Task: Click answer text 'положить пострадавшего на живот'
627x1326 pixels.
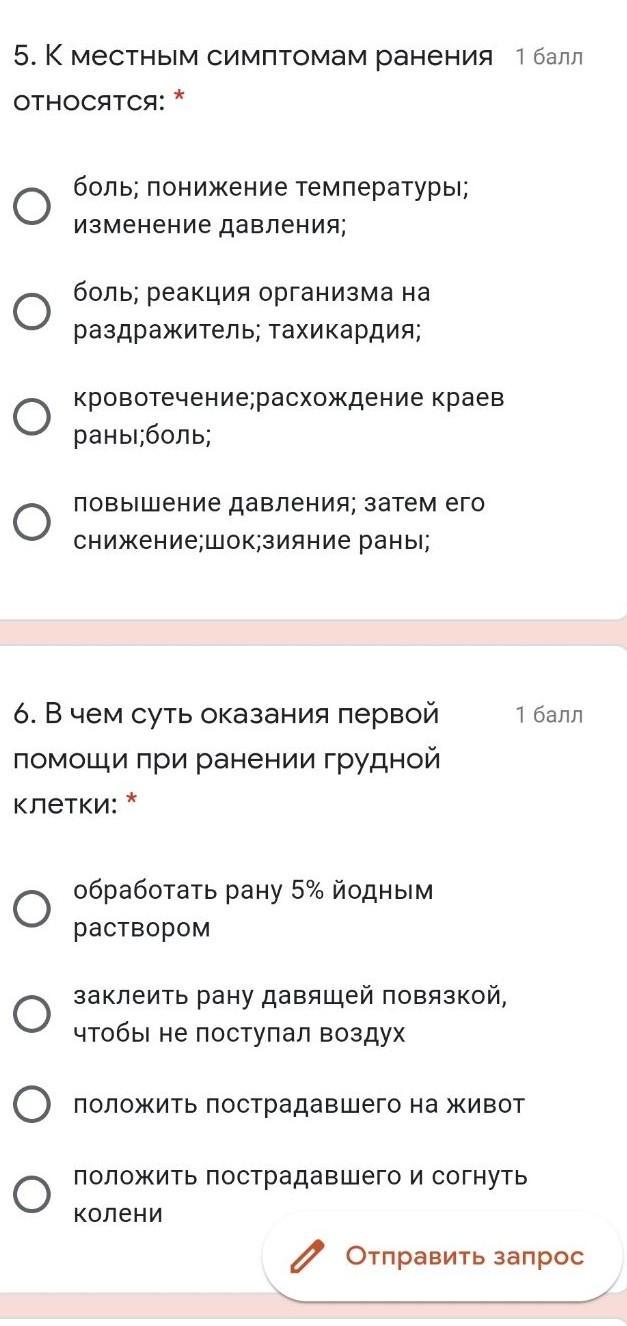Action: [x=299, y=1104]
